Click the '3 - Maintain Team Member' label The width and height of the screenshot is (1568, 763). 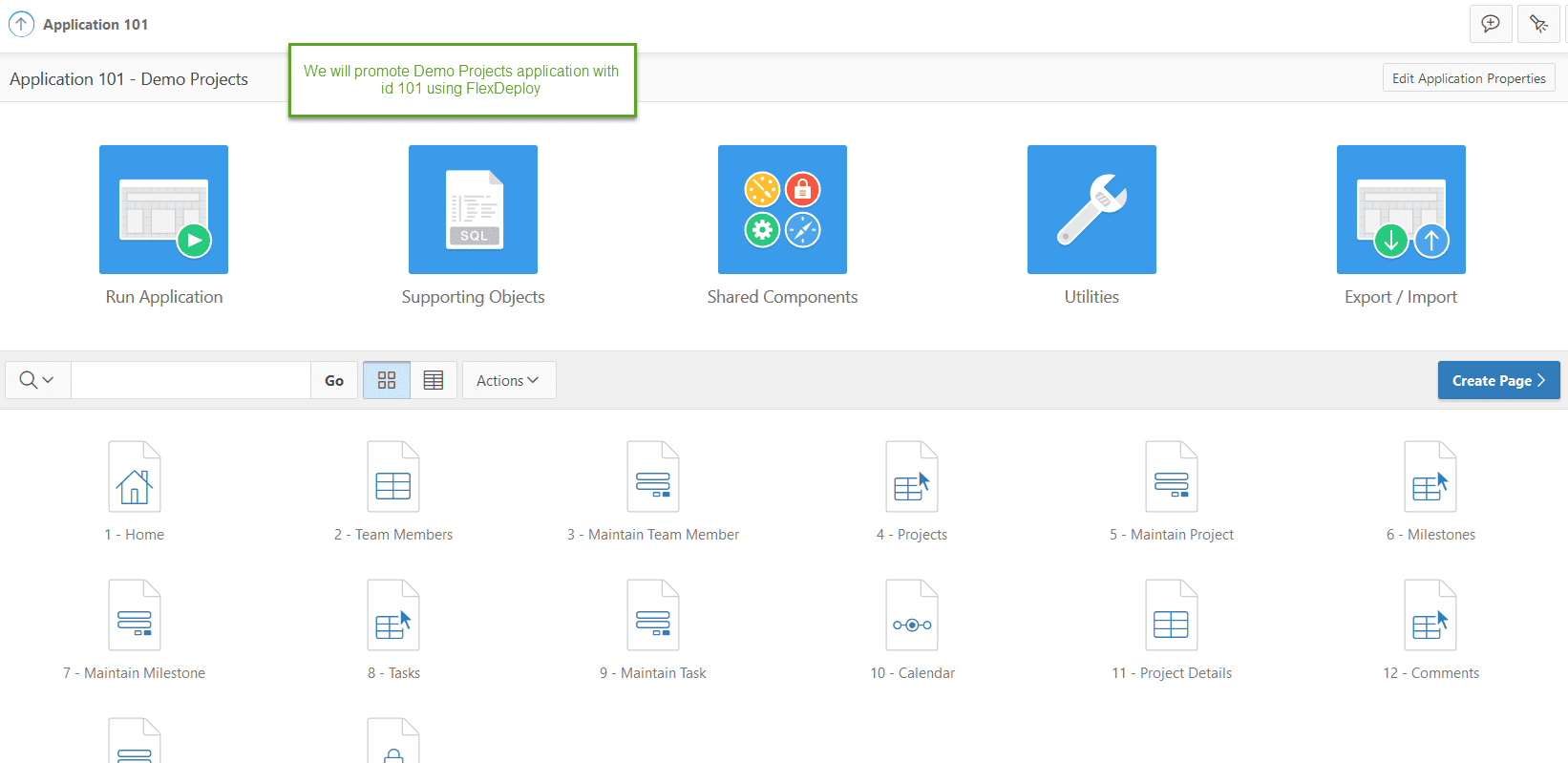[653, 535]
